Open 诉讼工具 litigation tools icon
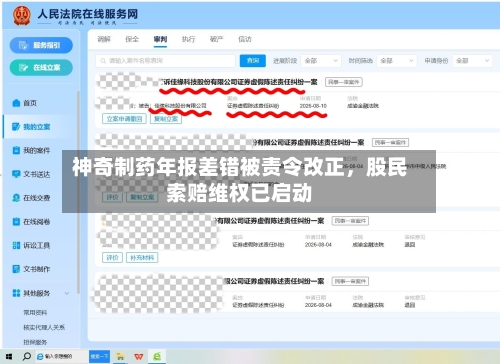500x364 pixels. pos(16,245)
